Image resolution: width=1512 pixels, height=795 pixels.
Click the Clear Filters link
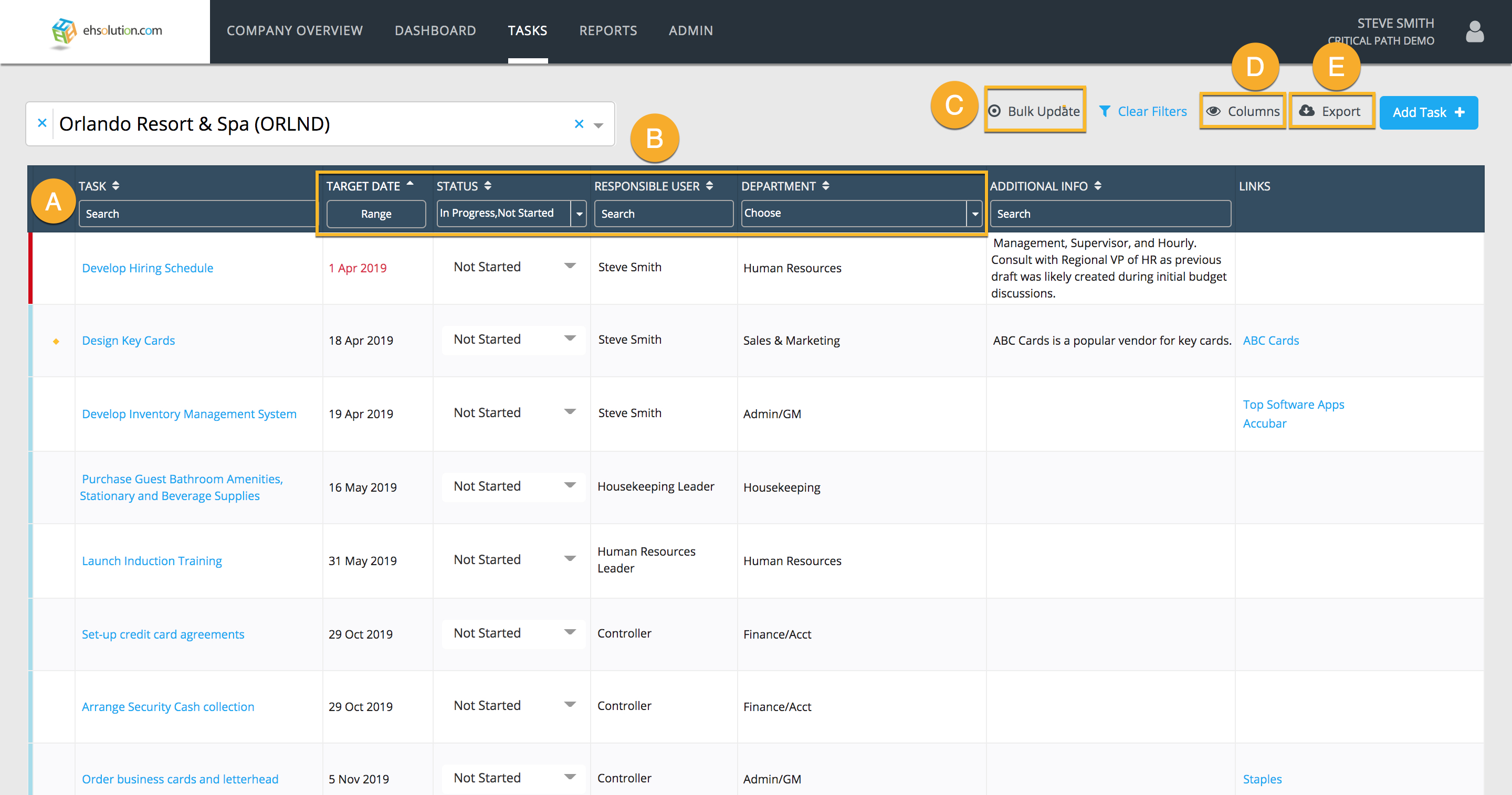click(x=1152, y=111)
